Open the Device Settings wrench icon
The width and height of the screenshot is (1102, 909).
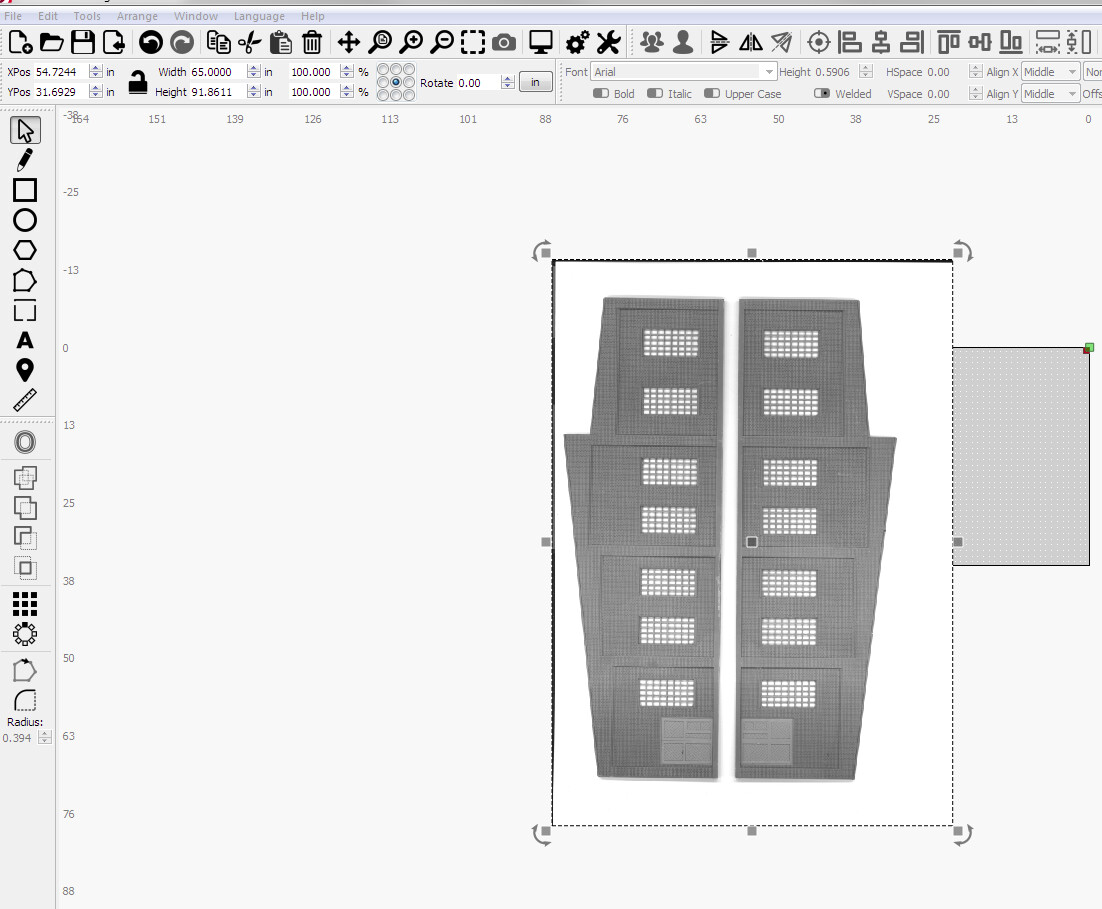pyautogui.click(x=609, y=43)
